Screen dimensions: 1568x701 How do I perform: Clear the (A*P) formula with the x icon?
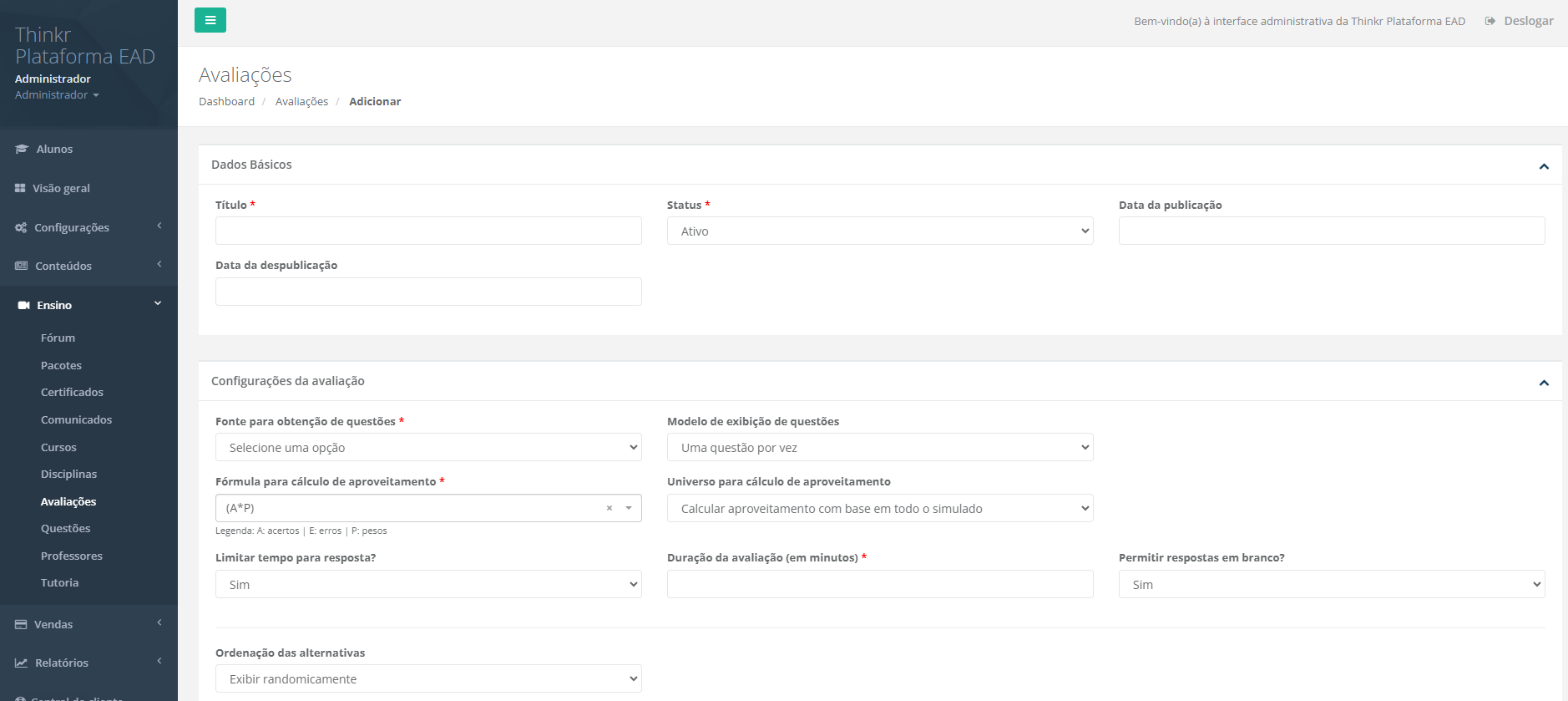pyautogui.click(x=609, y=508)
